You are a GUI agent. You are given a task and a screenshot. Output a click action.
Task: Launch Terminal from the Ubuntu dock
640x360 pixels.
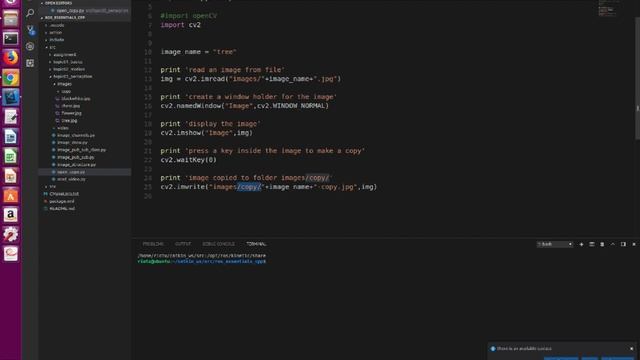(11, 38)
